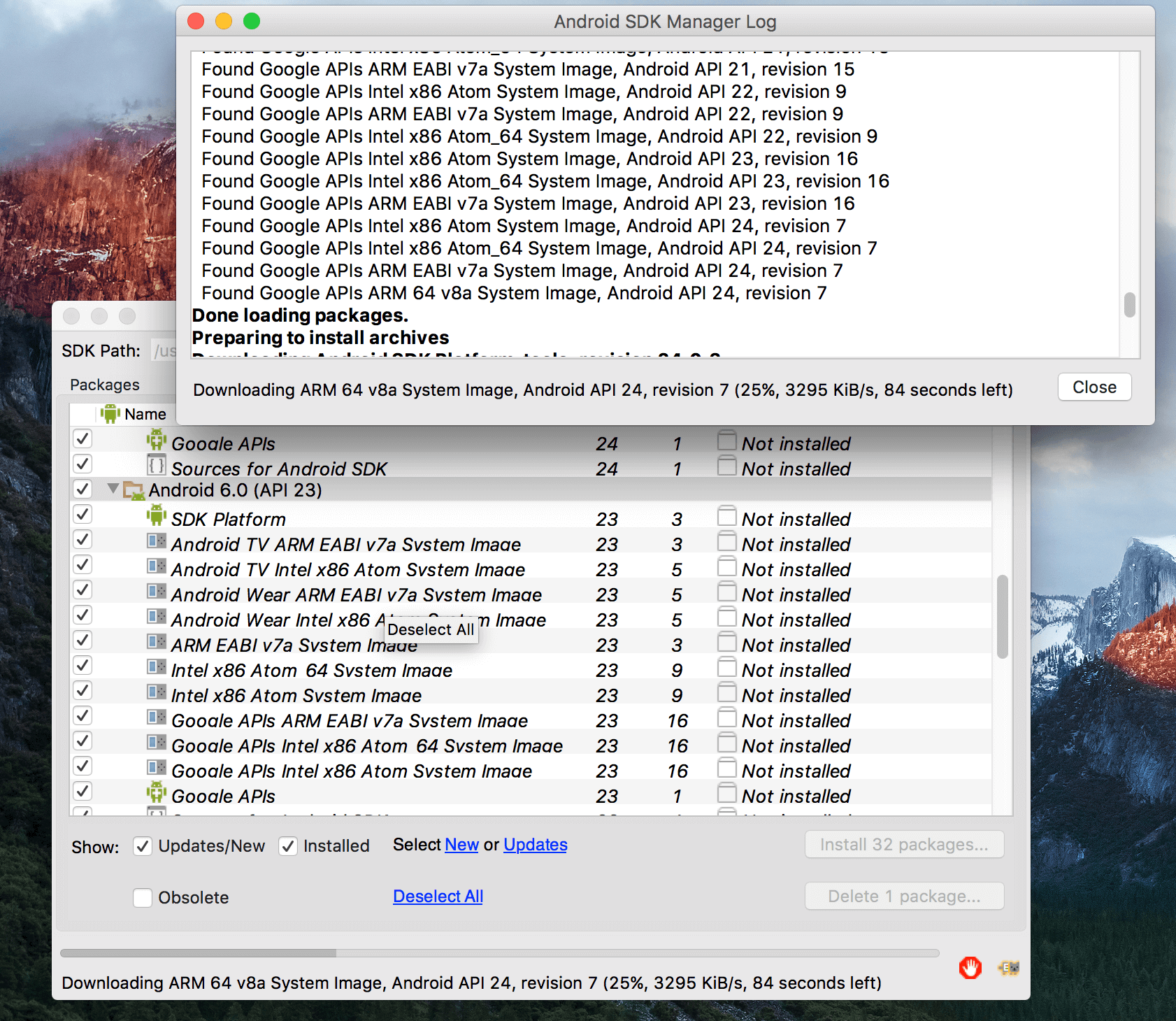Click the Google APIs ARM EABI v7a image icon
The width and height of the screenshot is (1176, 1021).
tap(157, 717)
